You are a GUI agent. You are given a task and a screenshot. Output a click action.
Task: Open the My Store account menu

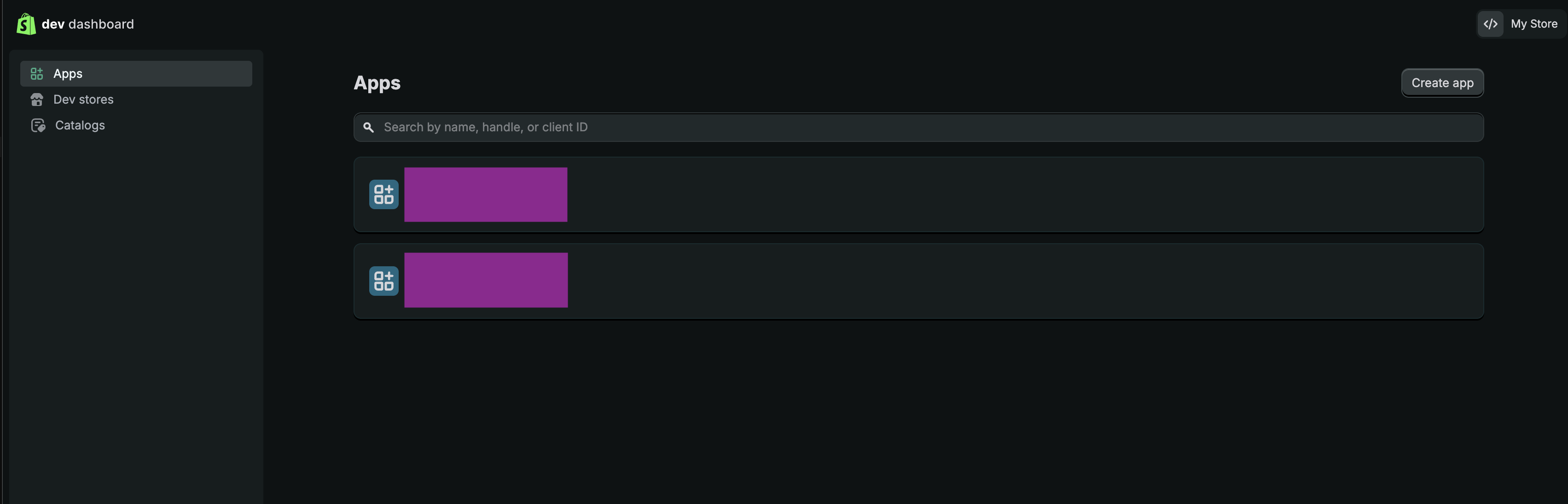(1533, 24)
